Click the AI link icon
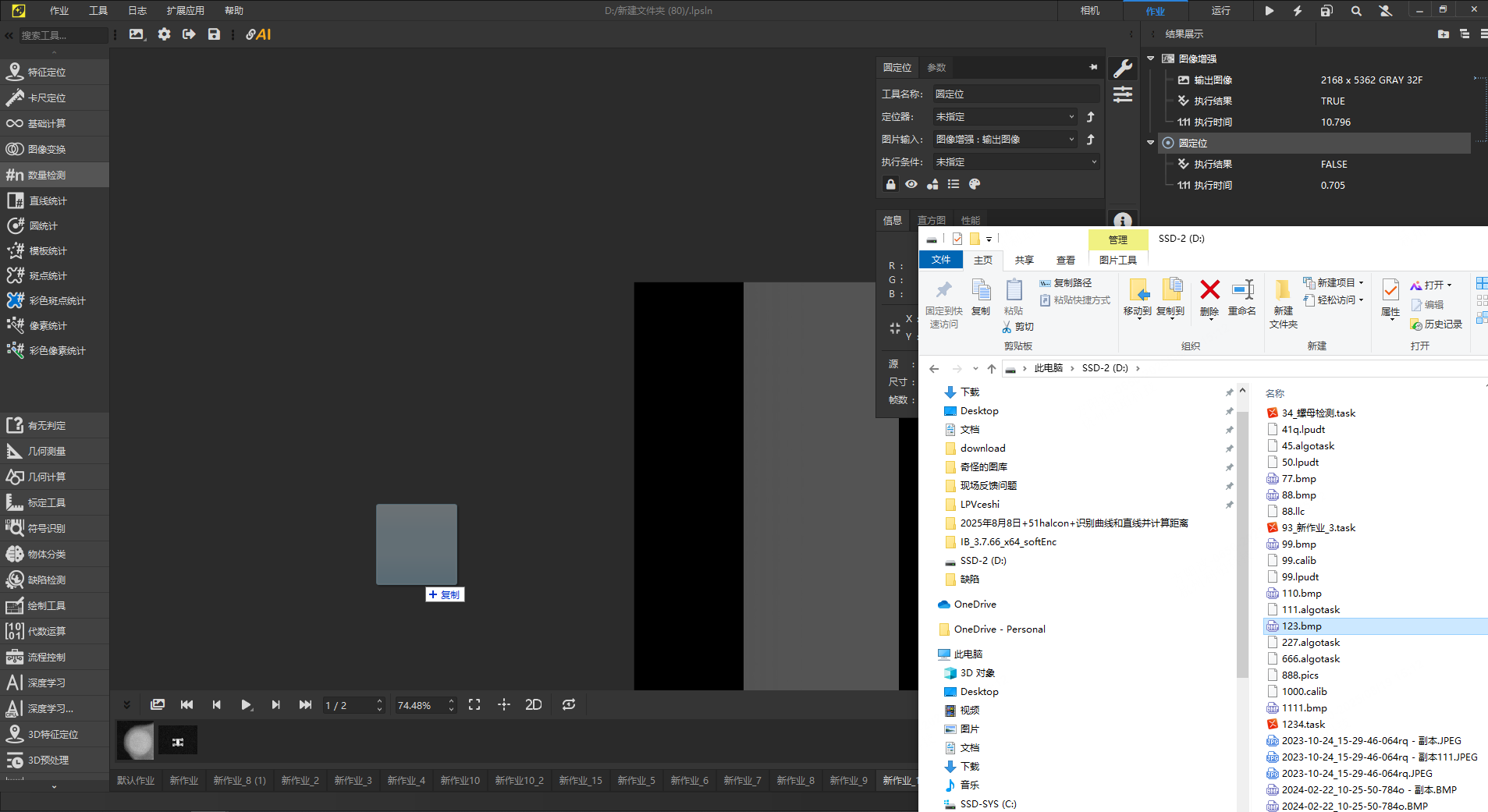 point(258,34)
